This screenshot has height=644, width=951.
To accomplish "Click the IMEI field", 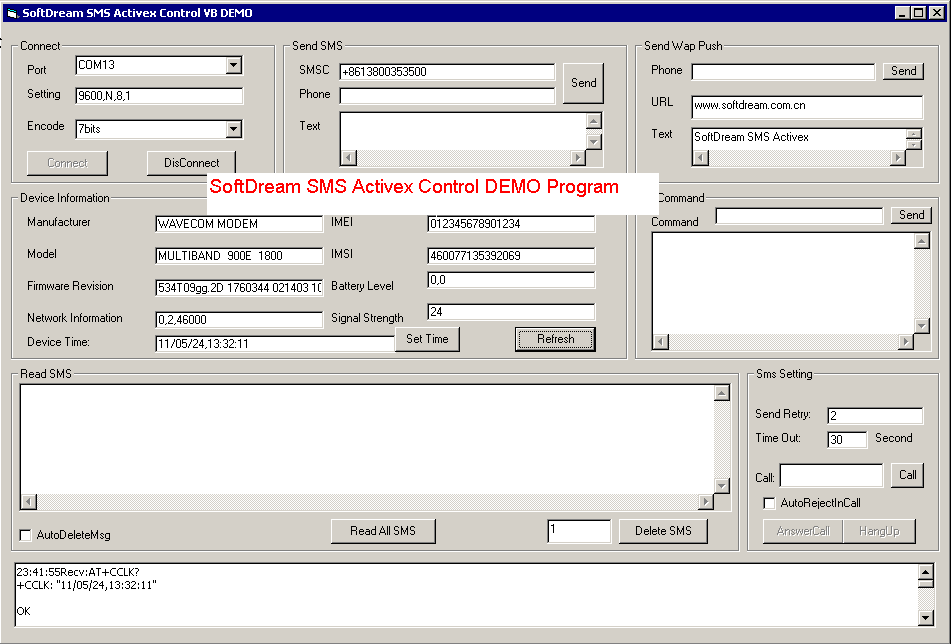I will [511, 224].
